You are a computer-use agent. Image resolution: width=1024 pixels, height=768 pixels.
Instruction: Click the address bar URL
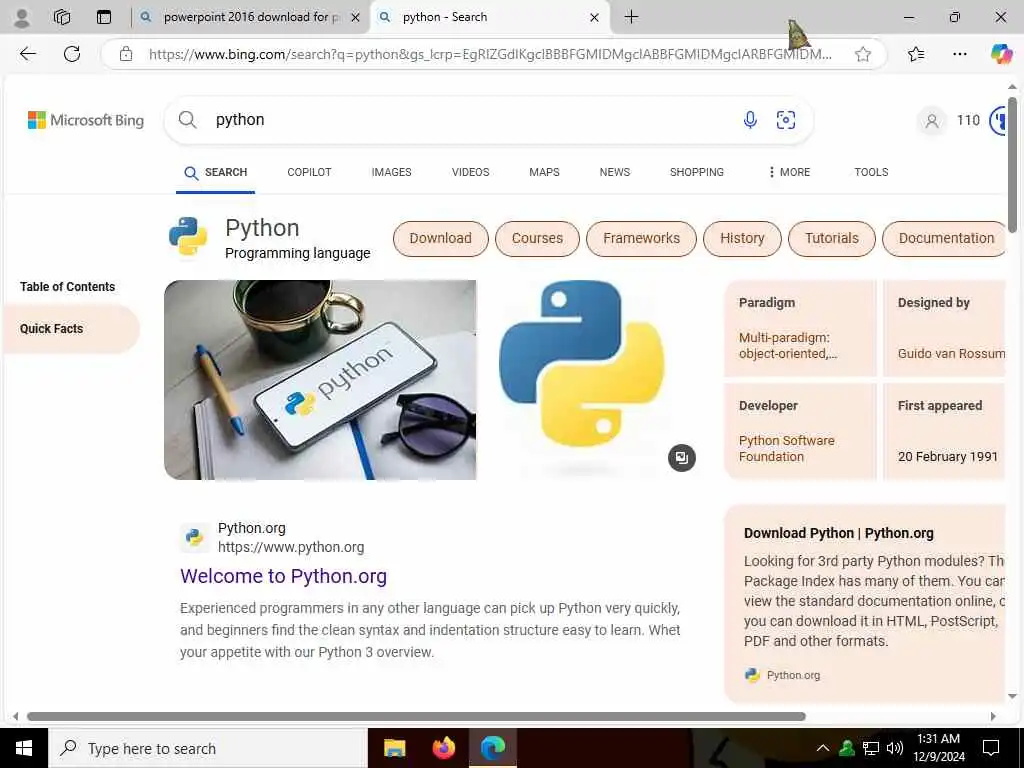[490, 54]
